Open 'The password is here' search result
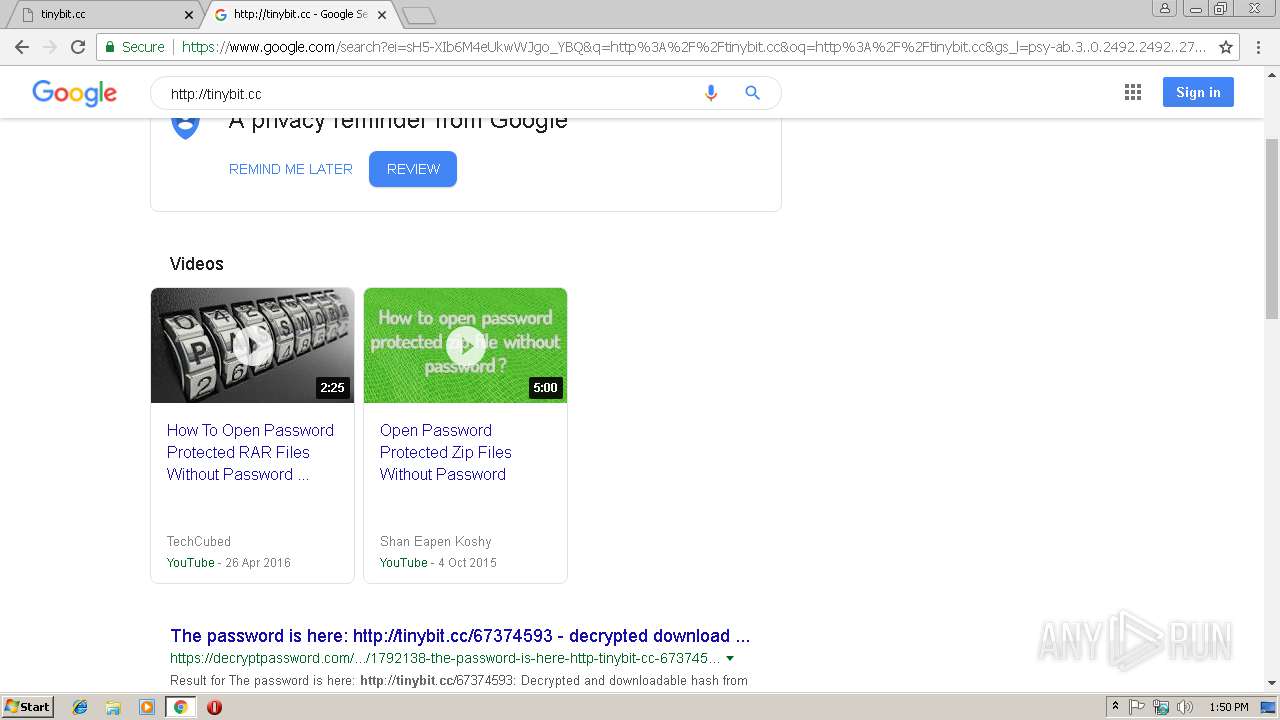This screenshot has height=720, width=1280. pyautogui.click(x=460, y=635)
